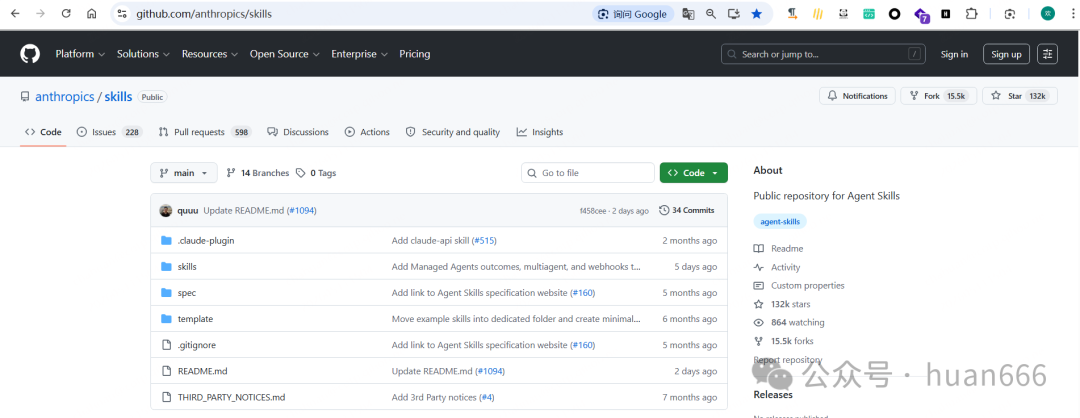The height and width of the screenshot is (418, 1080).
Task: Switch to the Actions tab
Action: [367, 132]
